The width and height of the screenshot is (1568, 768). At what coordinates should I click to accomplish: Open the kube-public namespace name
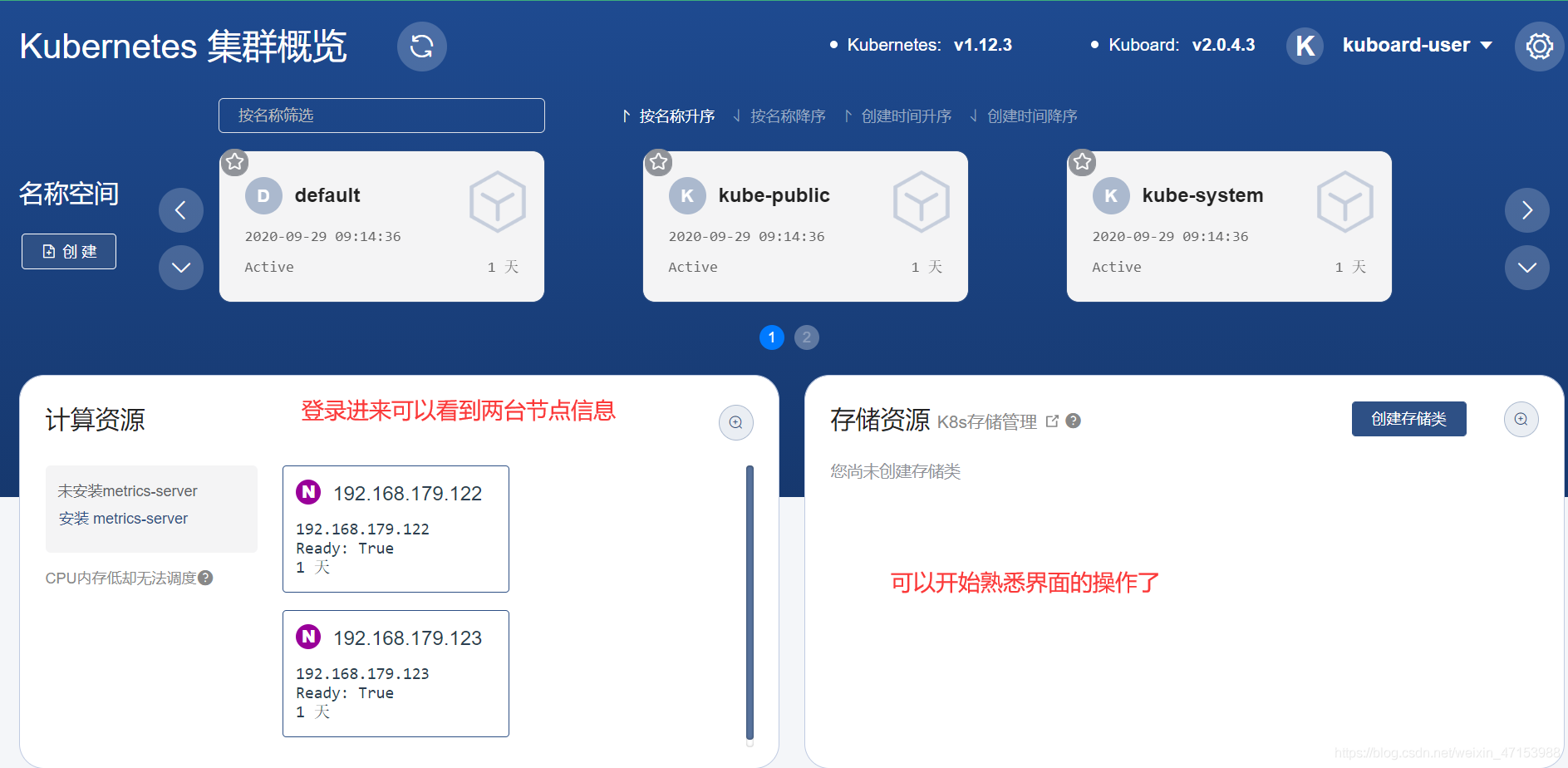[x=774, y=195]
